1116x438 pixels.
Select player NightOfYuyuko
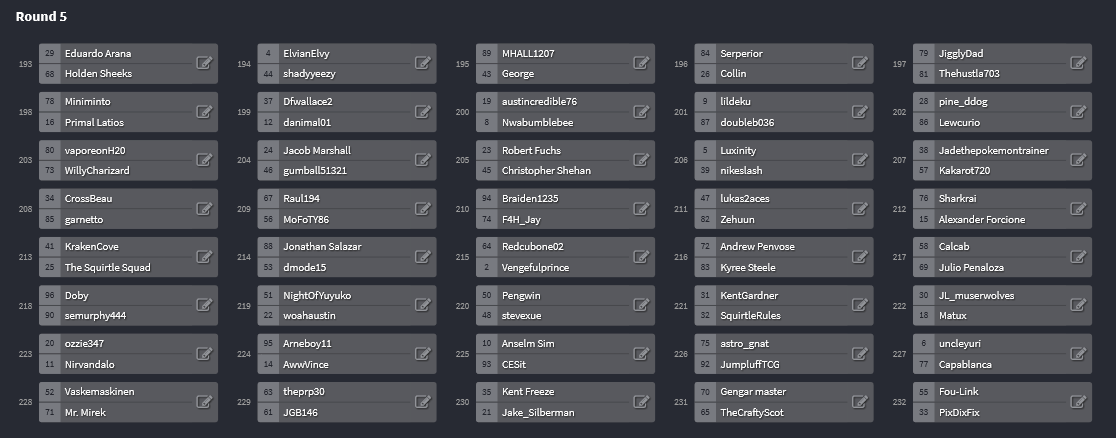tap(317, 296)
